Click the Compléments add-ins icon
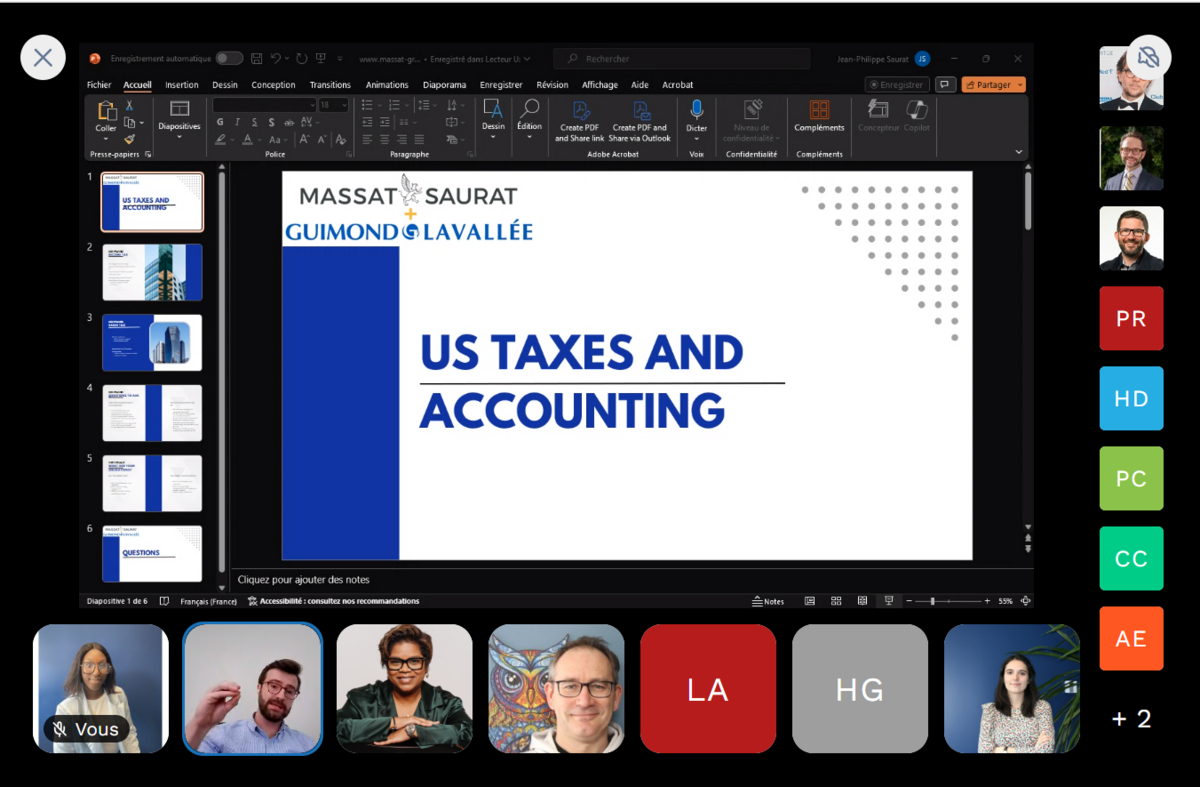 [x=819, y=110]
